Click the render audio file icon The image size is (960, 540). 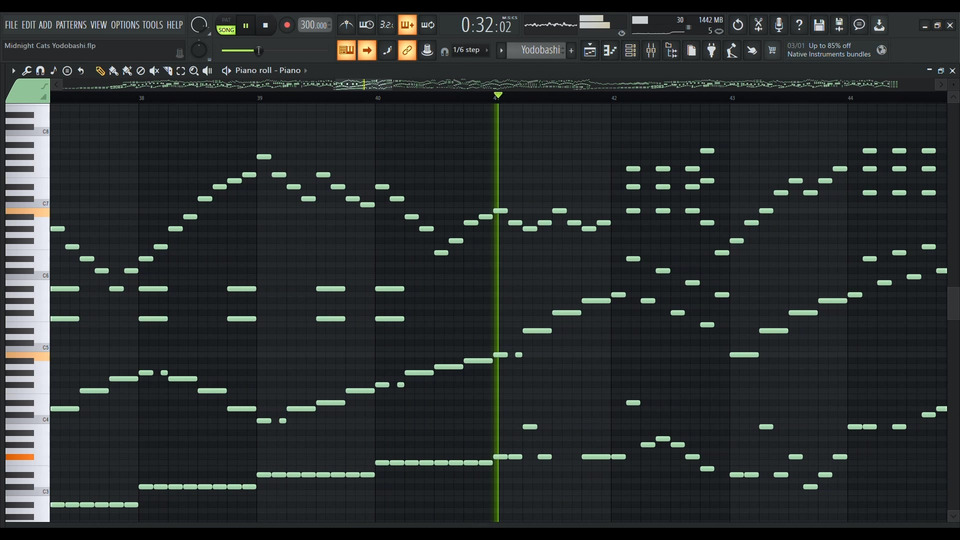tap(839, 25)
